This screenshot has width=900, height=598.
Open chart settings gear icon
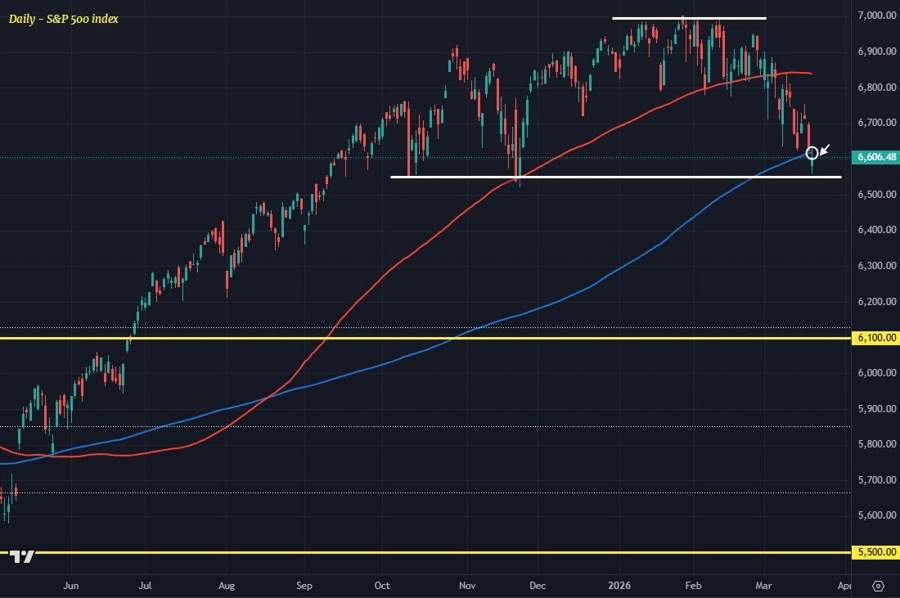click(x=877, y=585)
